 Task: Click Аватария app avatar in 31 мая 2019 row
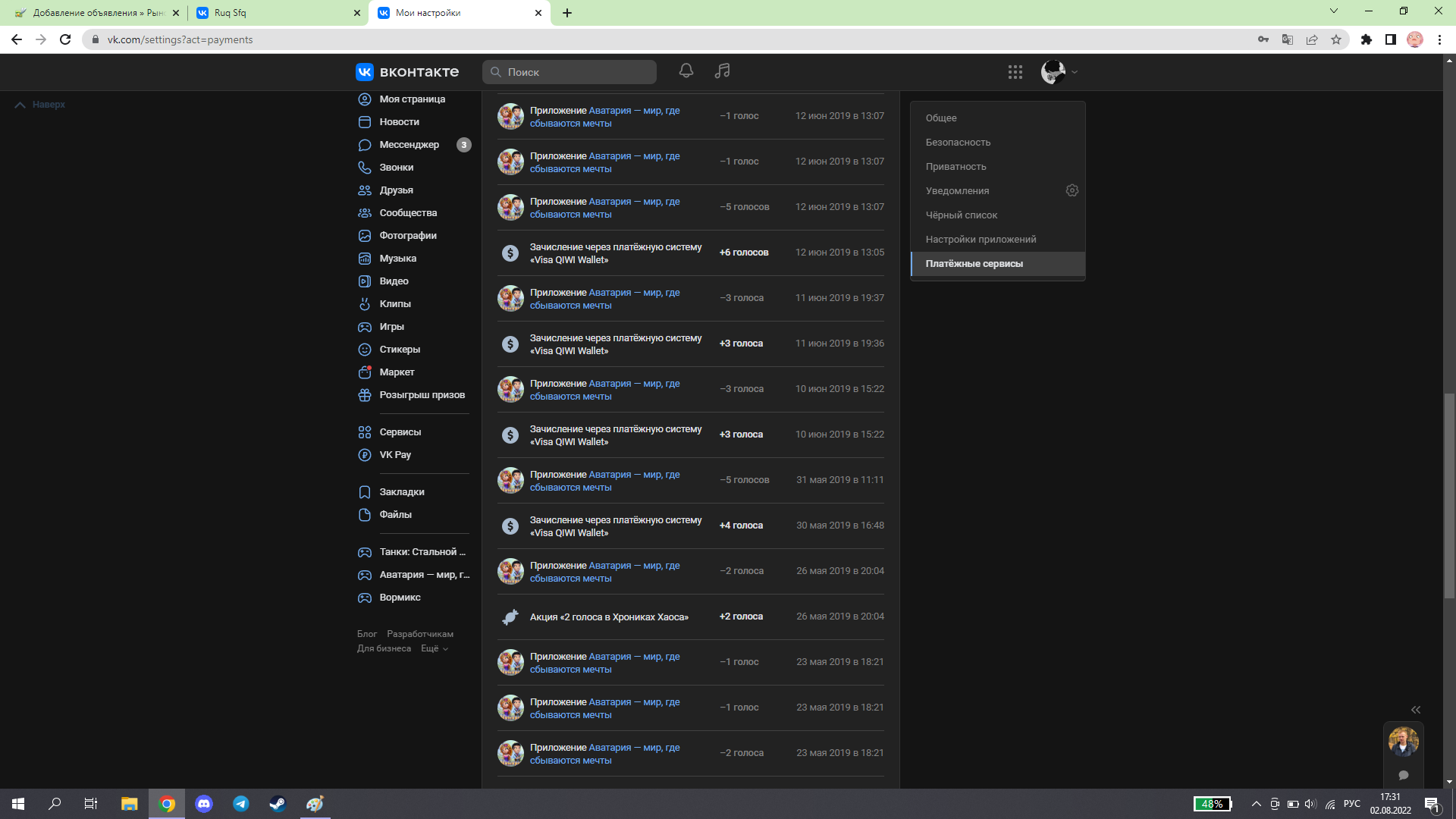click(510, 480)
